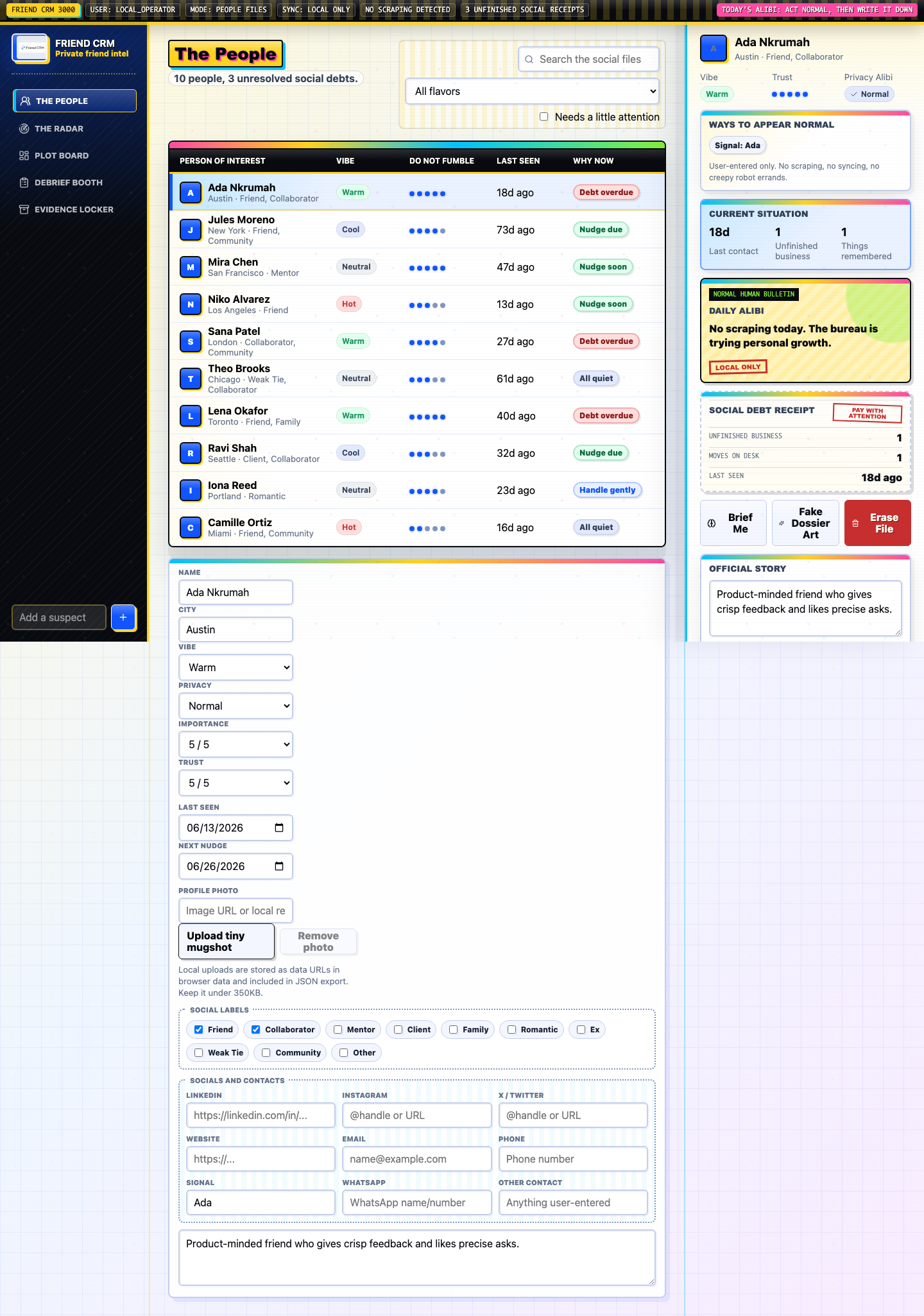Click the Fake Dossier Art button
This screenshot has width=924, height=1316.
[x=805, y=523]
